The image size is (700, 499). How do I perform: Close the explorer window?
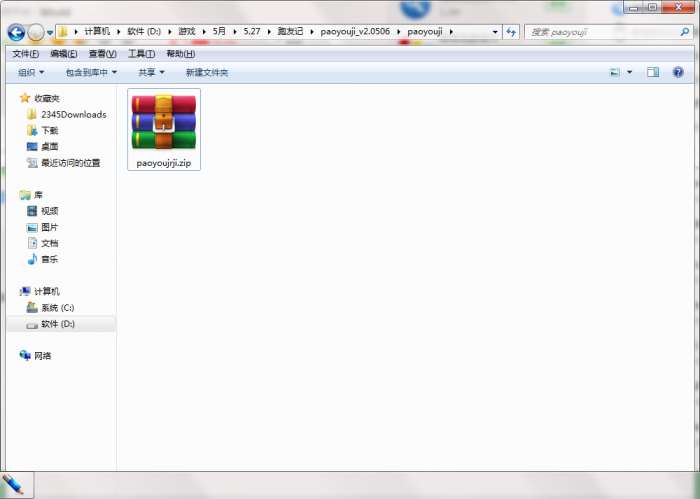click(x=678, y=7)
